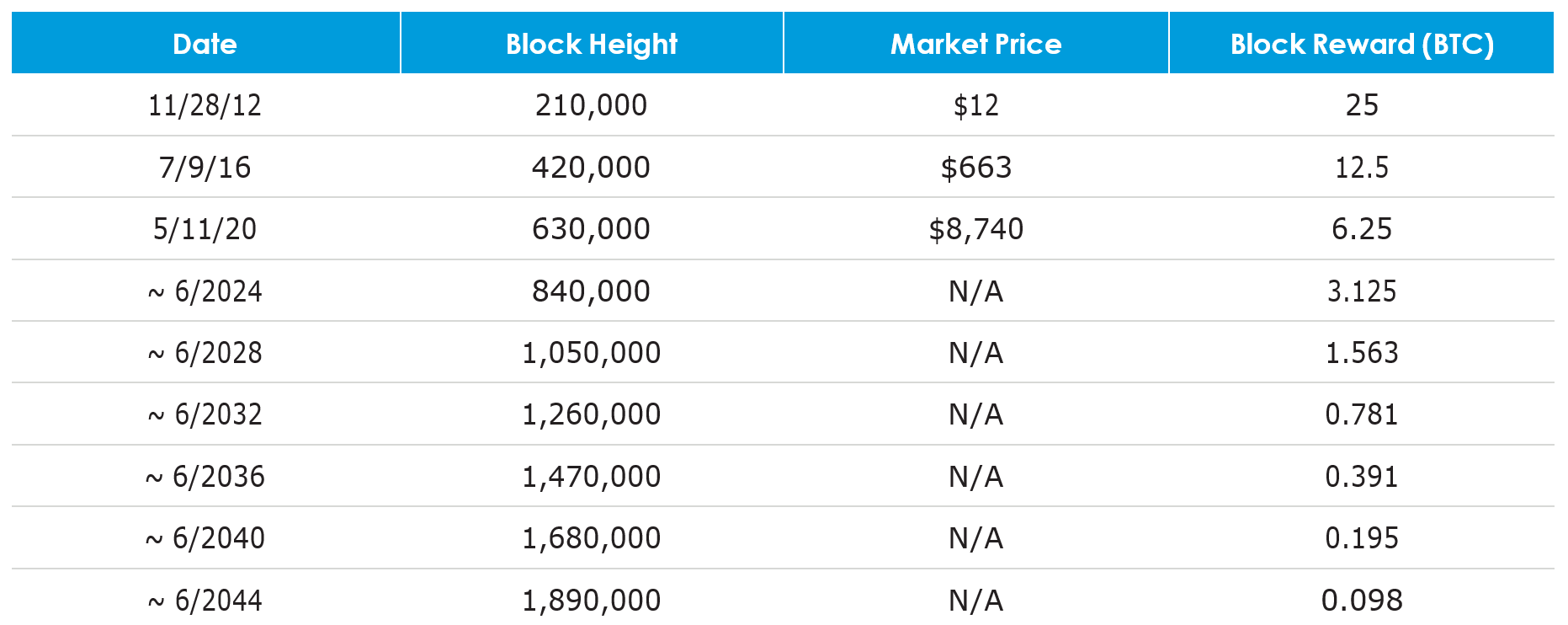The width and height of the screenshot is (1568, 625).
Task: Click the 5/11/20 date cell
Action: point(205,229)
